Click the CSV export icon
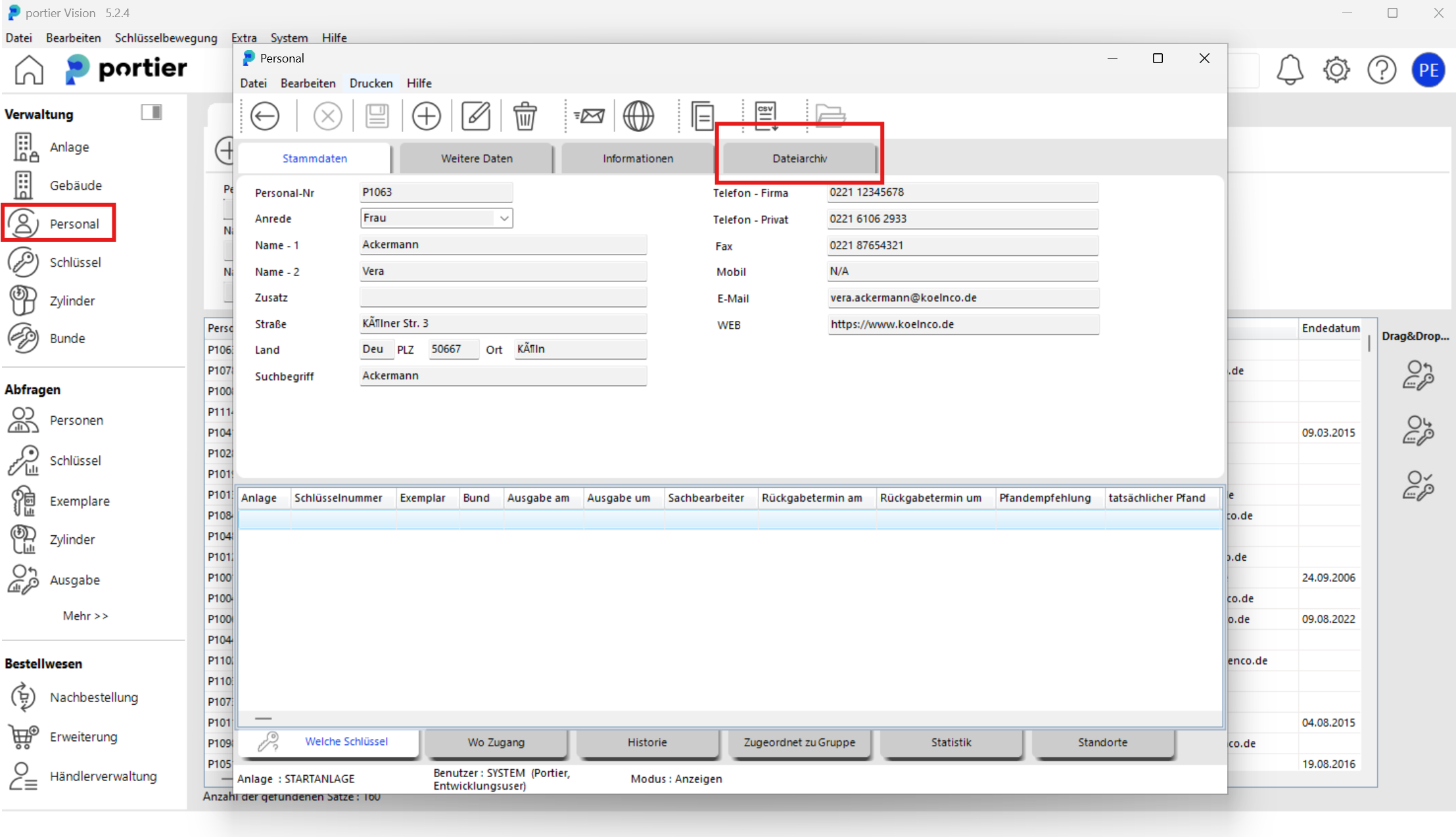The width and height of the screenshot is (1456, 837). point(766,116)
